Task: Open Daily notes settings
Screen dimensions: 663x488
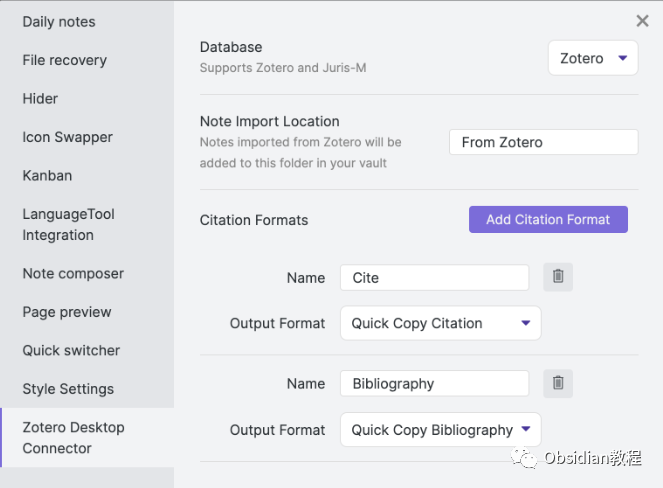Action: pyautogui.click(x=59, y=22)
